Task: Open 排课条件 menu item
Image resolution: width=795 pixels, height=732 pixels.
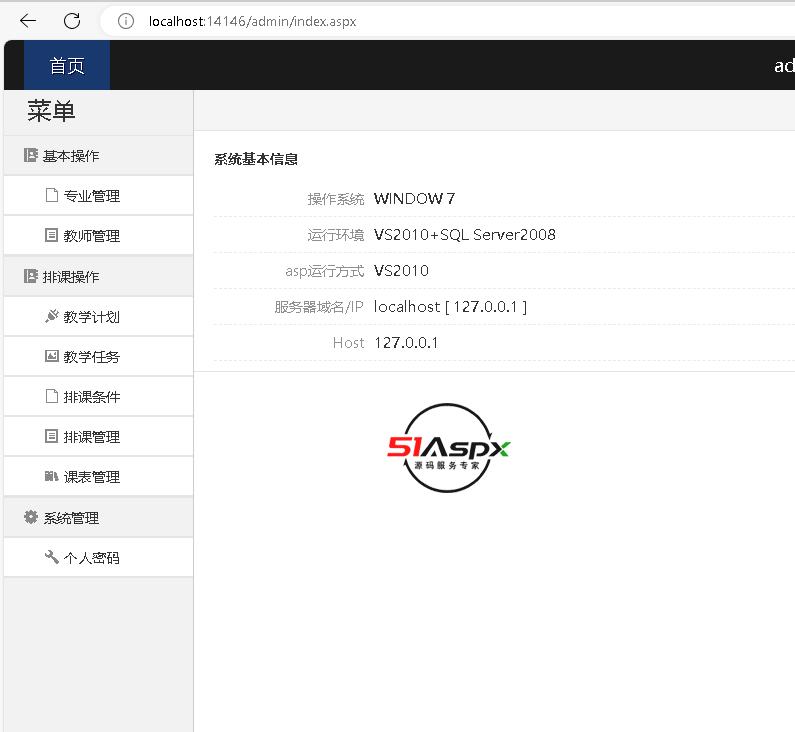Action: coord(98,397)
